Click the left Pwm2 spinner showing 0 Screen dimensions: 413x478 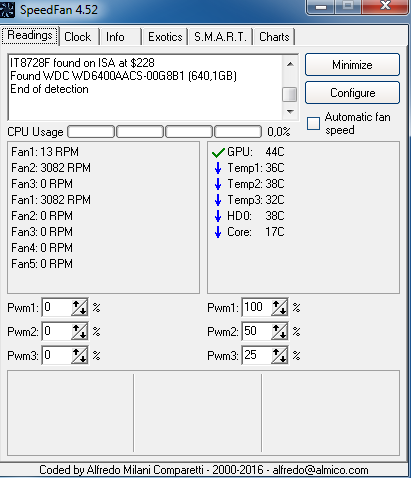[x=79, y=331]
